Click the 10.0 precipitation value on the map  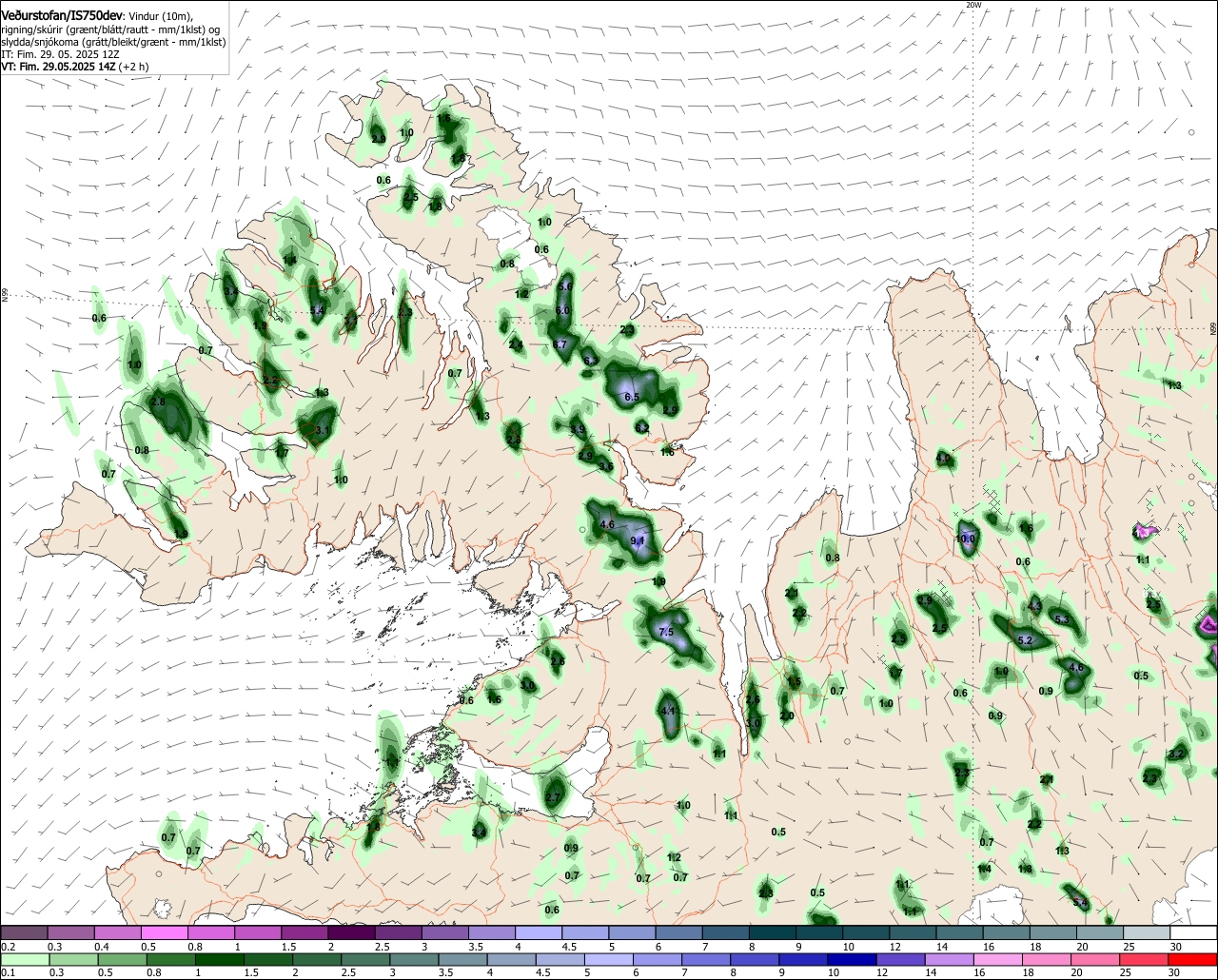pos(965,539)
